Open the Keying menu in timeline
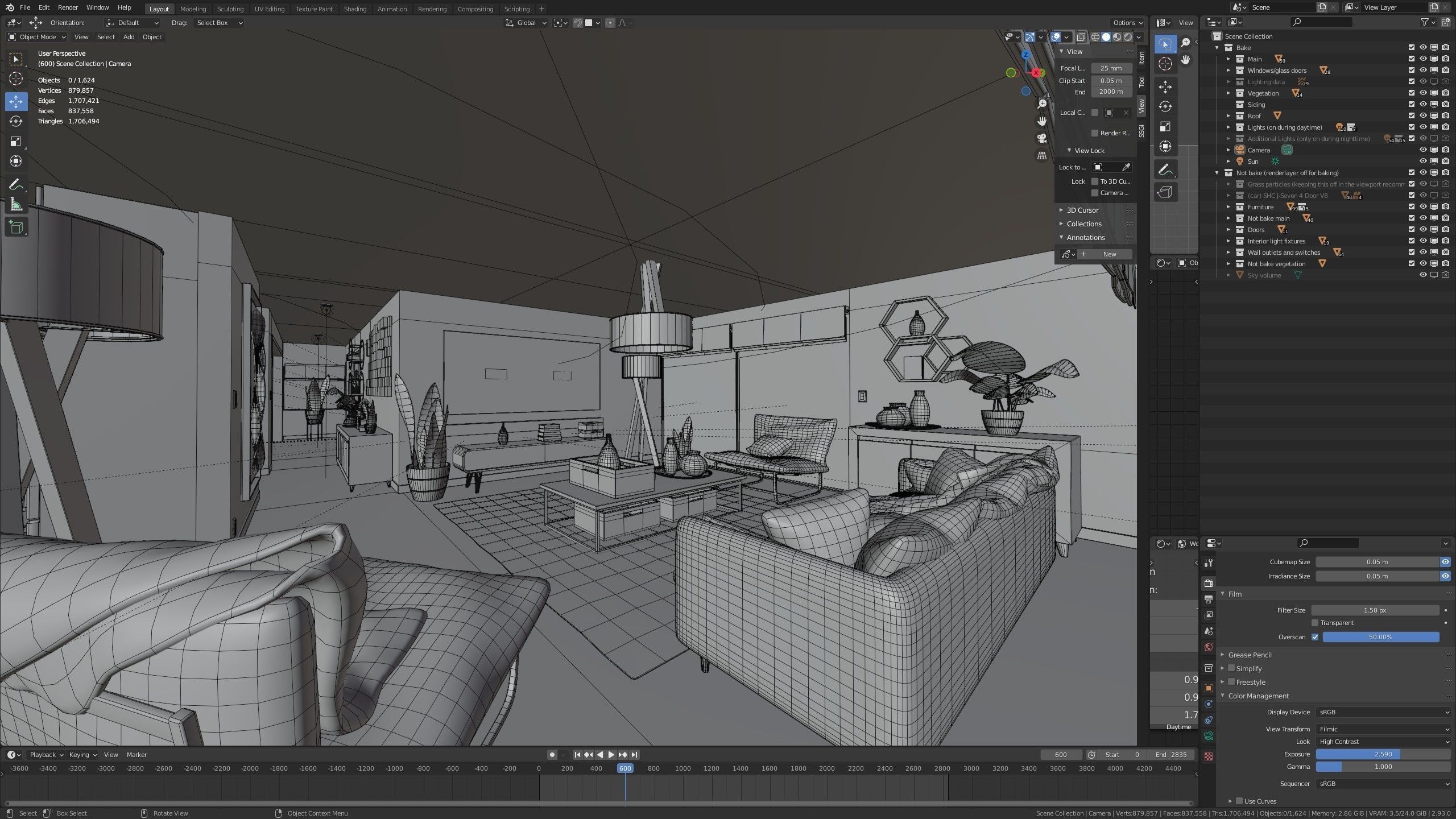This screenshot has height=819, width=1456. coord(83,755)
